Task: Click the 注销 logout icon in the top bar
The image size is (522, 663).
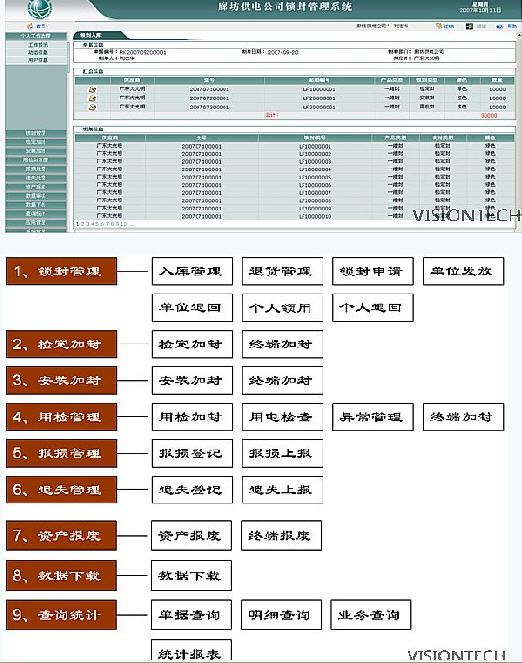Action: pos(440,26)
